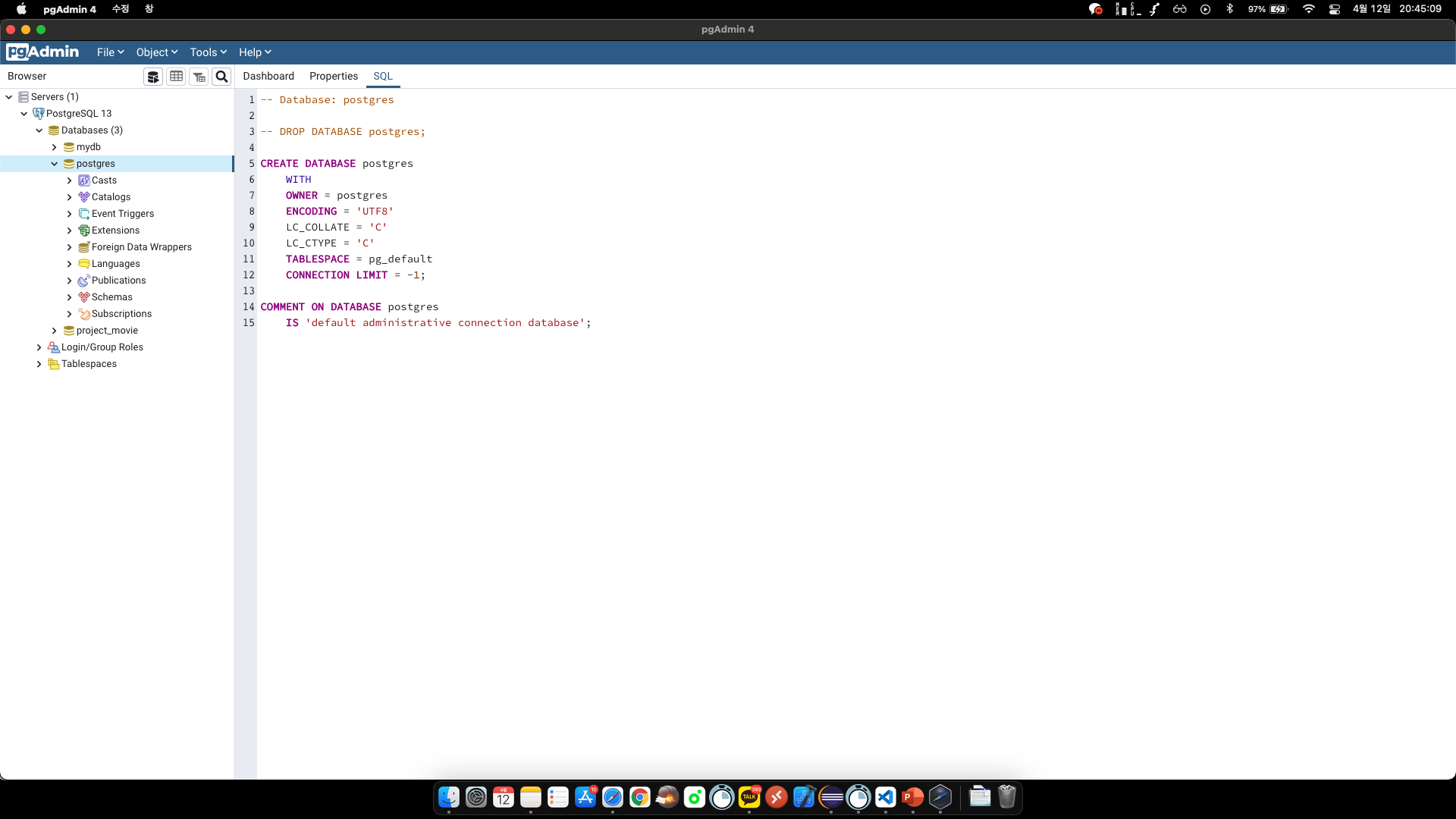Click the "ENCODING = 'UTF8'" SQL line

coord(340,212)
